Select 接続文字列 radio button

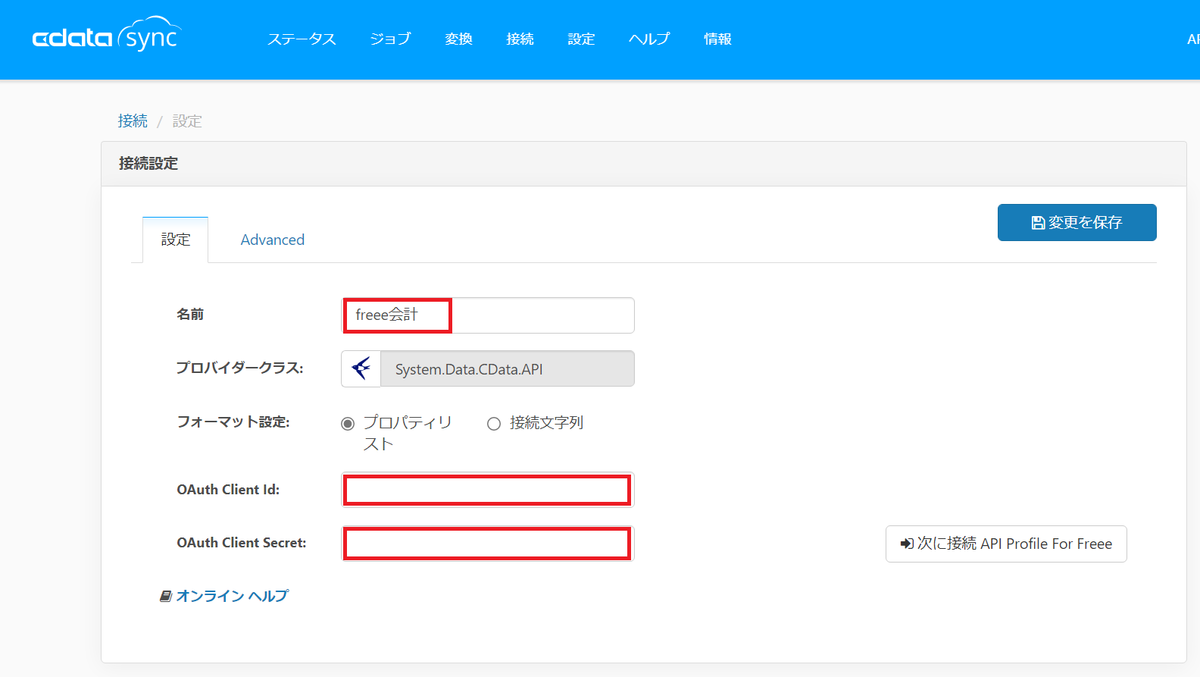tap(493, 423)
